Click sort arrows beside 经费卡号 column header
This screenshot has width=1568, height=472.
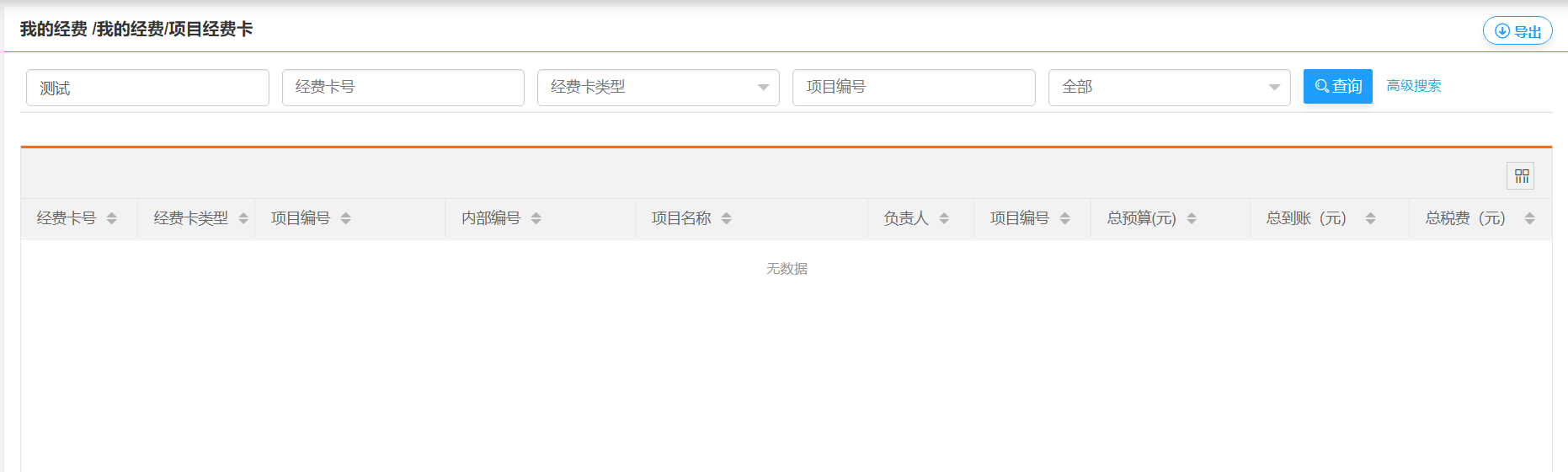(x=111, y=218)
